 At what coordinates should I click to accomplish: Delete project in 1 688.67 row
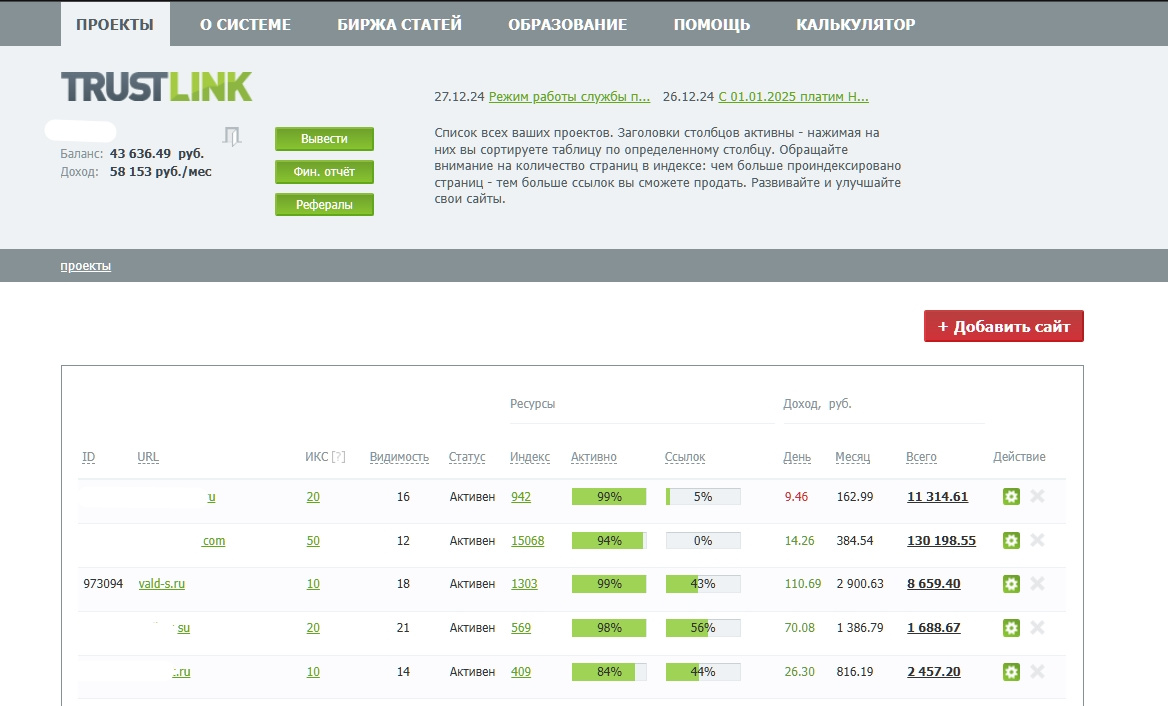tap(1037, 627)
